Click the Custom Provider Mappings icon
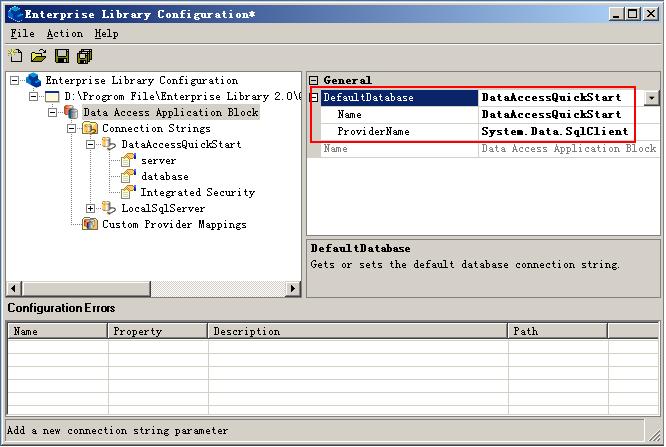This screenshot has width=666, height=447. click(x=90, y=225)
